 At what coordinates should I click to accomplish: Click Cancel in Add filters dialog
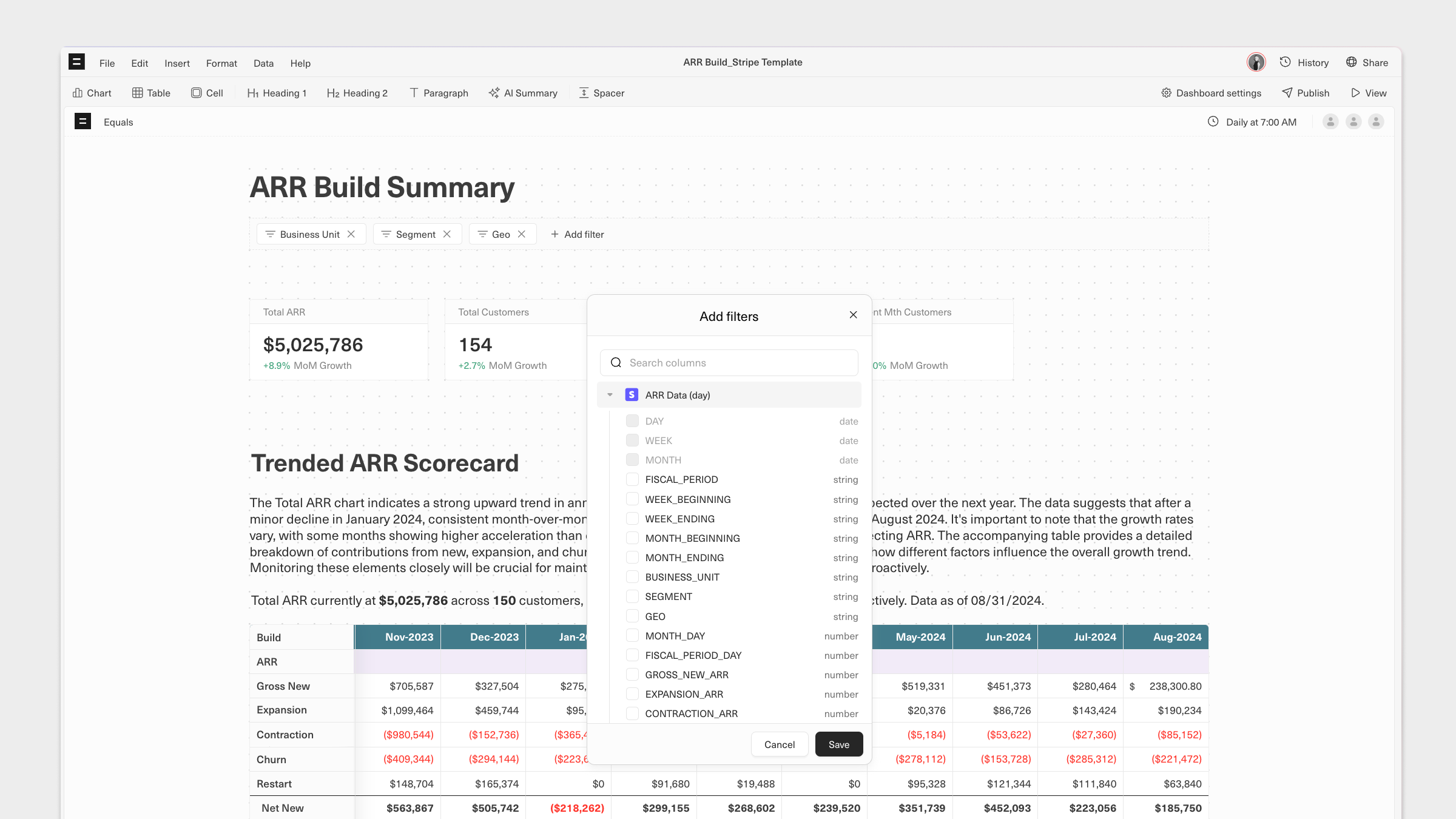tap(779, 744)
